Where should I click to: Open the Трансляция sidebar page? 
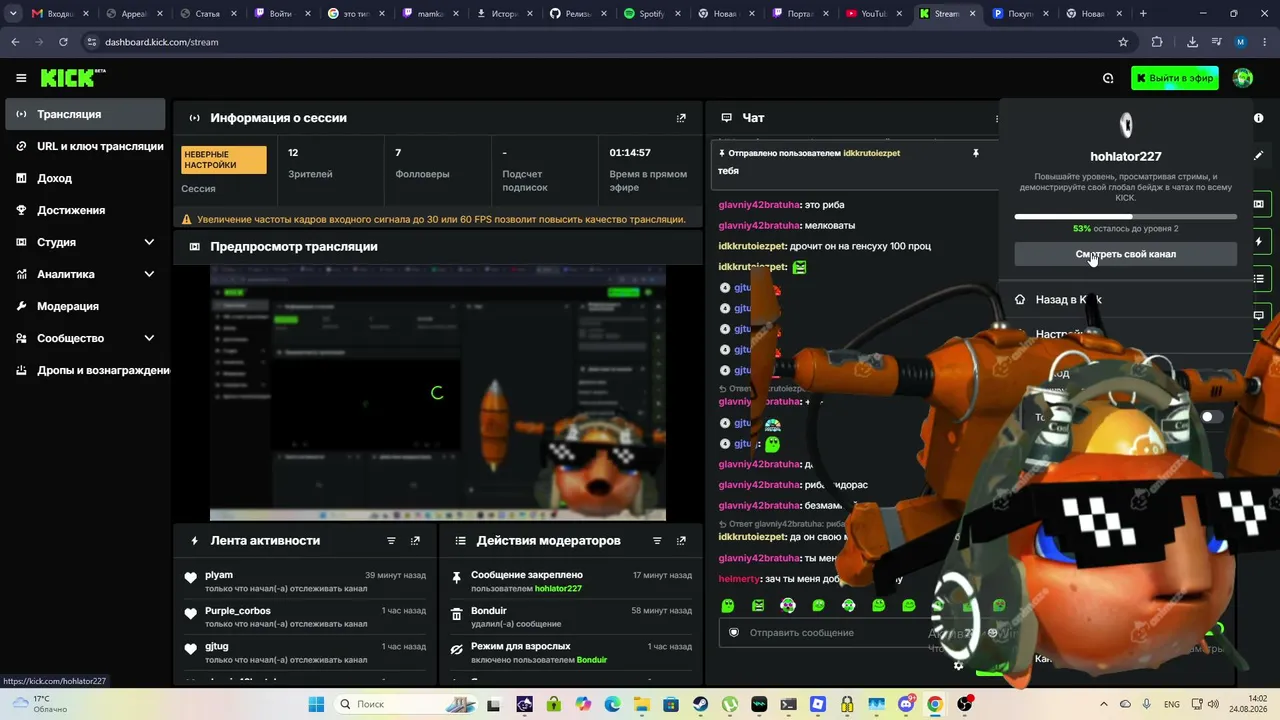pos(85,114)
